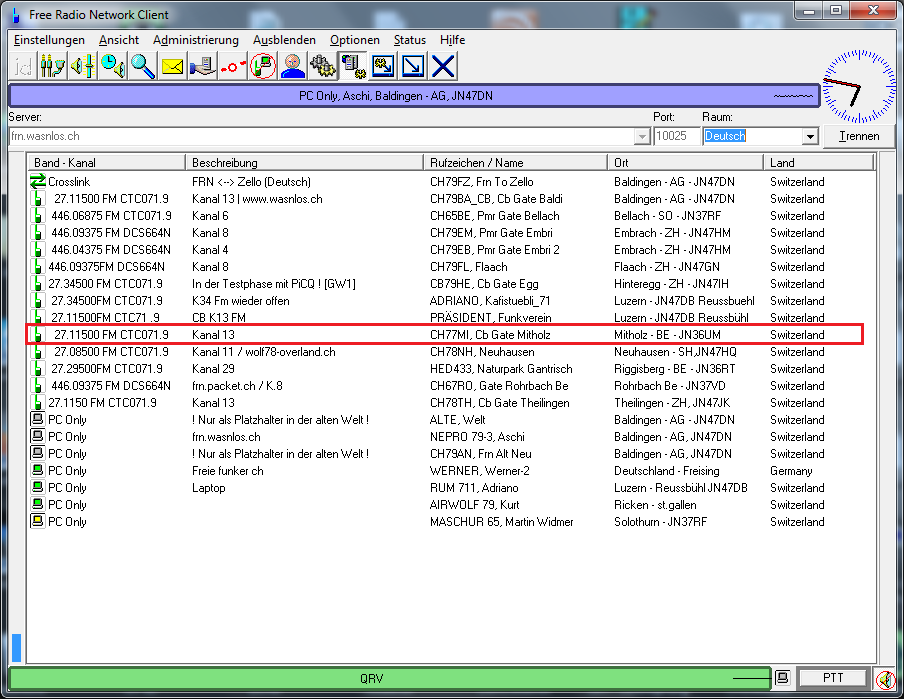Open the Ausblenden menu
The height and width of the screenshot is (699, 904).
tap(284, 40)
